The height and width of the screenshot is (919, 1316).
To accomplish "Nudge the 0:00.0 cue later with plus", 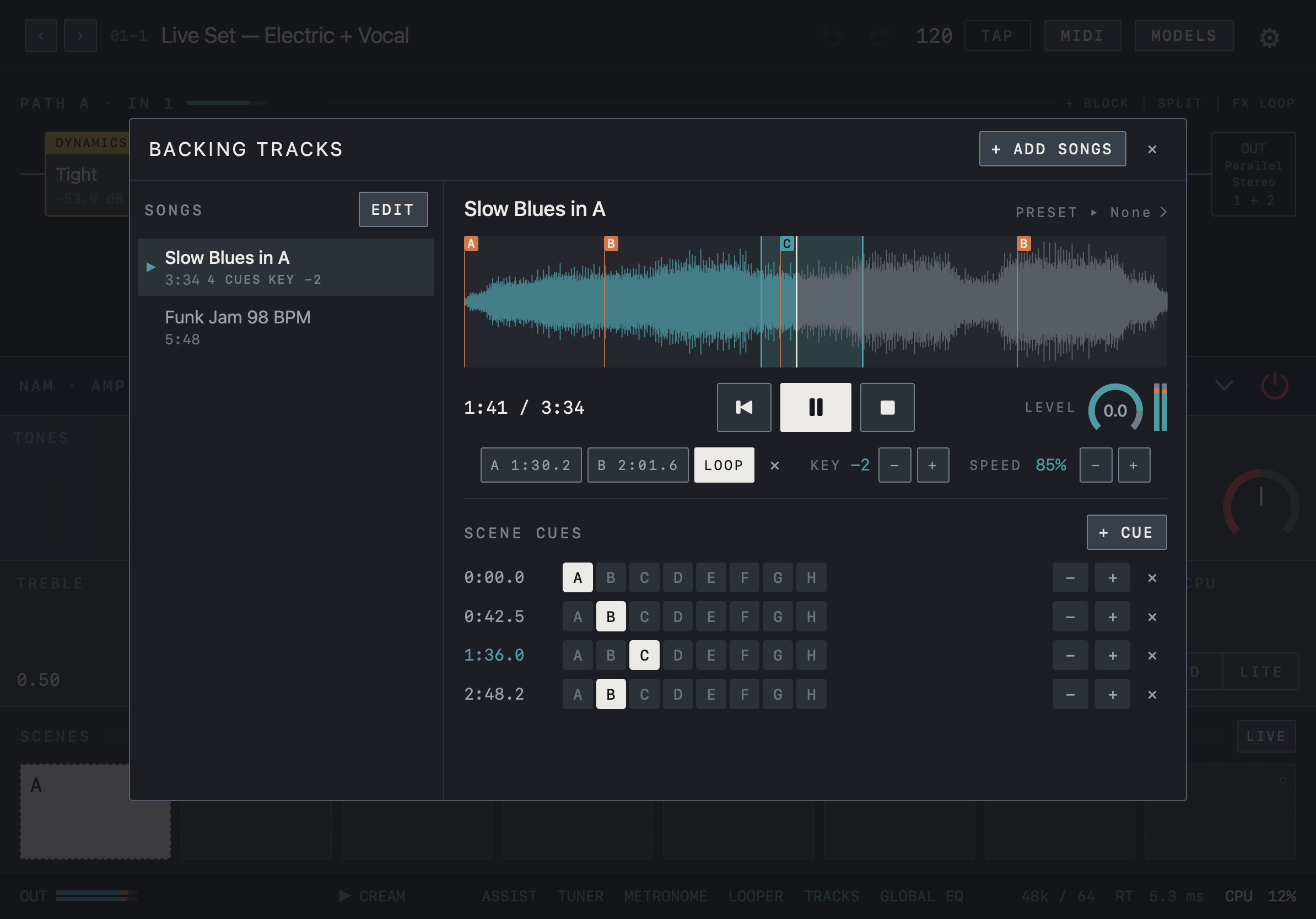I will (1113, 577).
